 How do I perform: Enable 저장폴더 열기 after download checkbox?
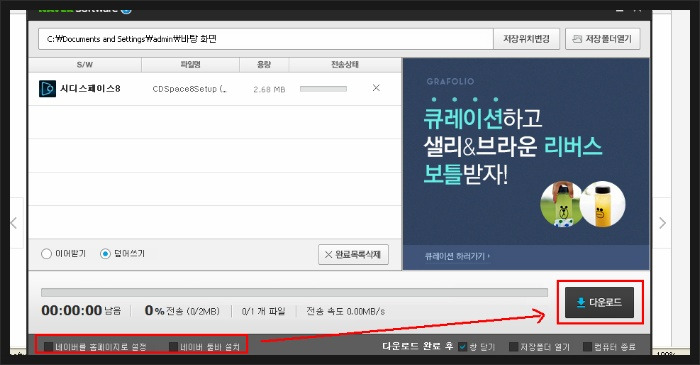click(x=513, y=347)
